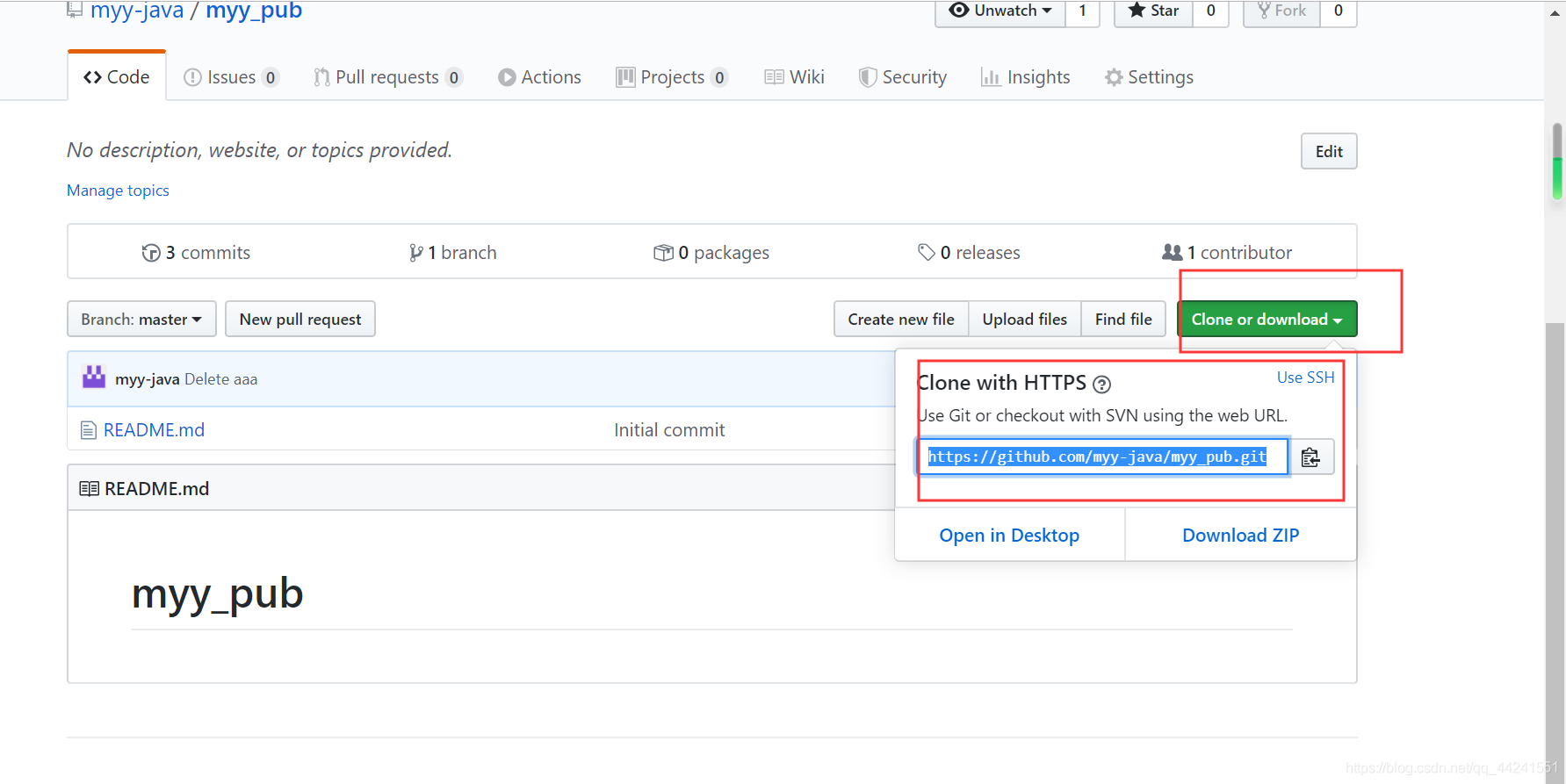Click Open in Desktop

(x=1009, y=536)
